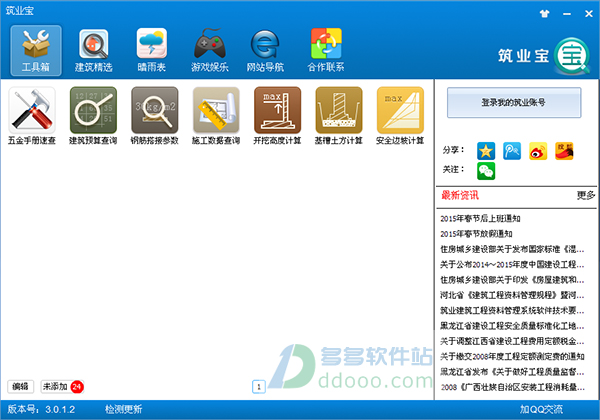Open news 关于缴交2008年度工程定额测定费的通知
Viewport: 600px width, 420px height.
click(512, 356)
